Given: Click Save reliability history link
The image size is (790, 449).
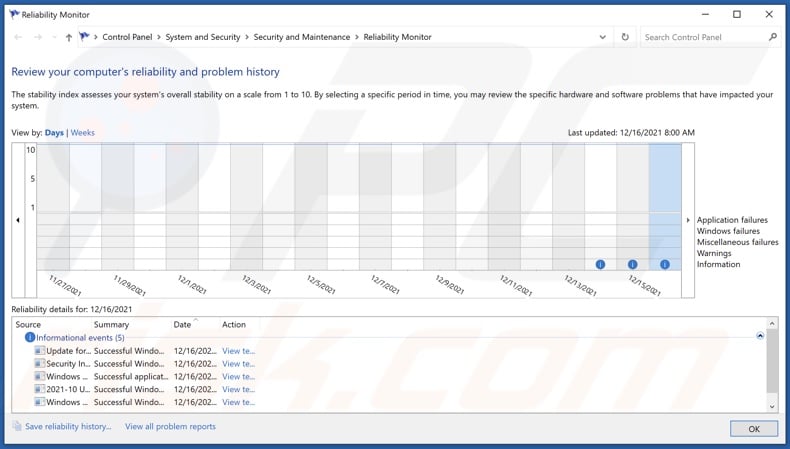Looking at the screenshot, I should coord(68,426).
